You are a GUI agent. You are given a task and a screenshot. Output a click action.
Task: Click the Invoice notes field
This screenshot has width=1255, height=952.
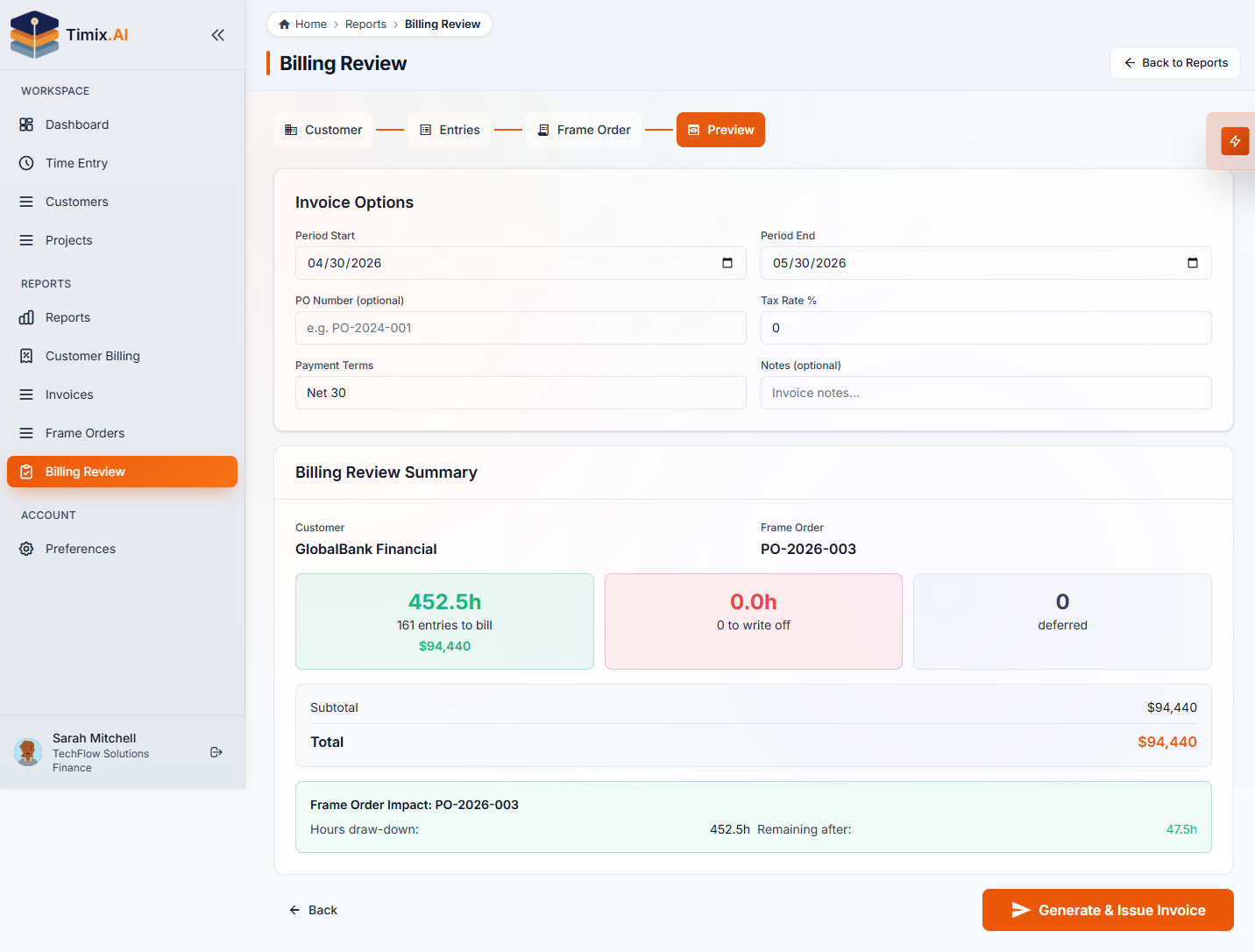[x=986, y=393]
